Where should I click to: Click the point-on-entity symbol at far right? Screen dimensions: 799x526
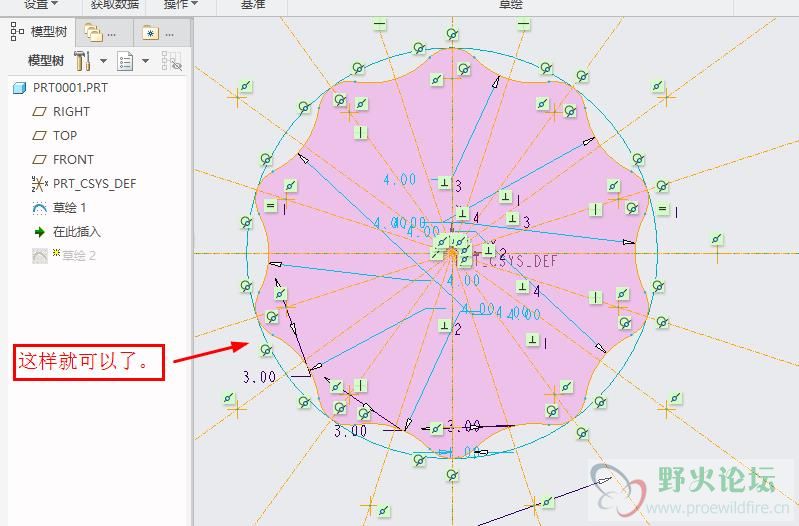pos(717,239)
